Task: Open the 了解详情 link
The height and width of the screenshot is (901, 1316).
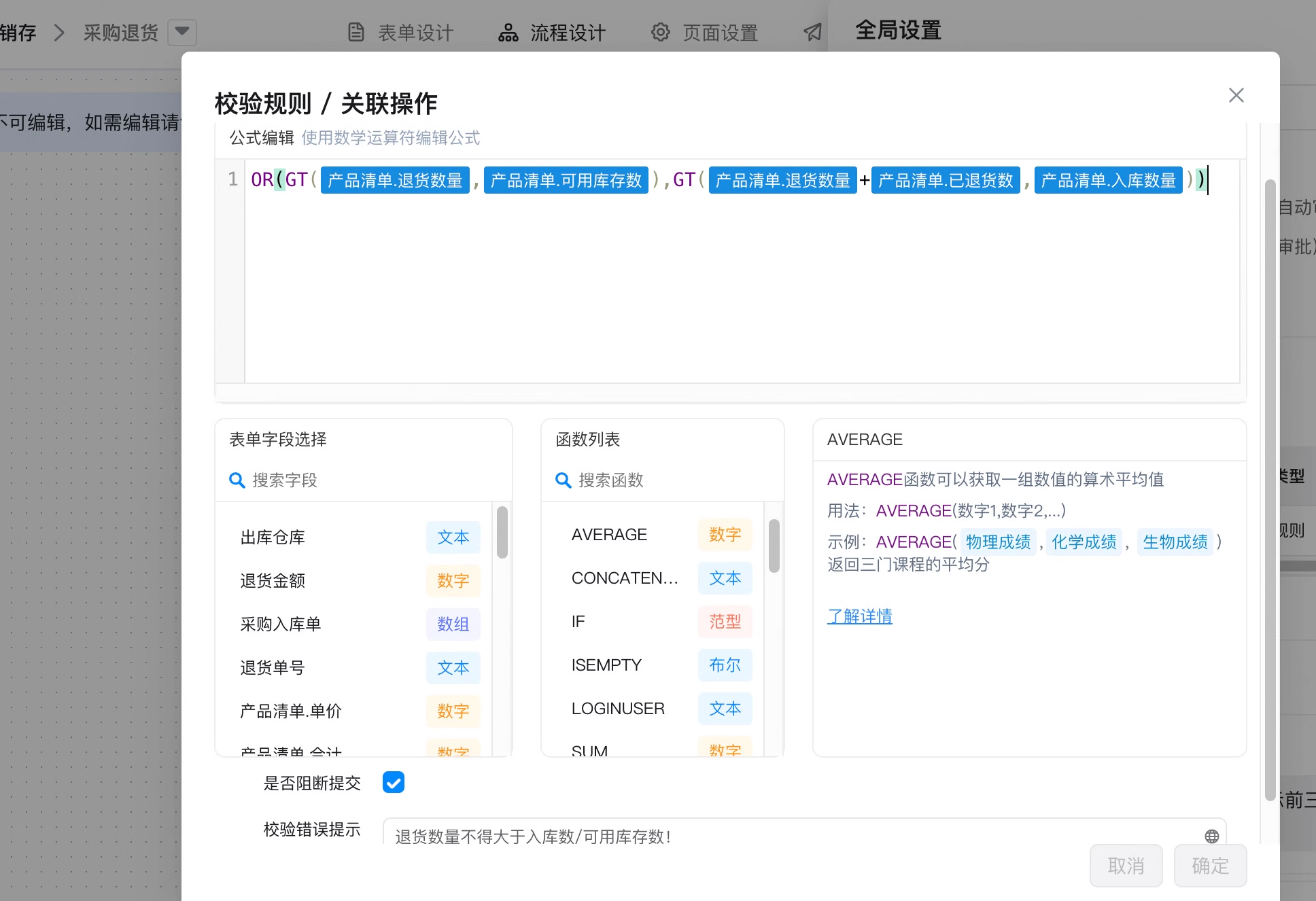Action: tap(860, 616)
